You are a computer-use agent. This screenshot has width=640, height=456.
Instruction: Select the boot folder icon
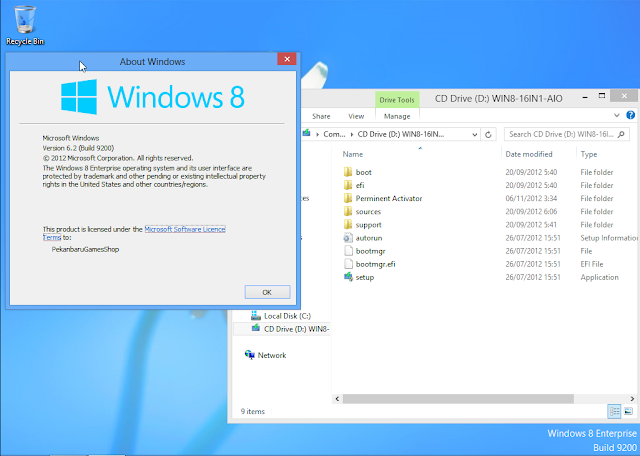point(348,172)
